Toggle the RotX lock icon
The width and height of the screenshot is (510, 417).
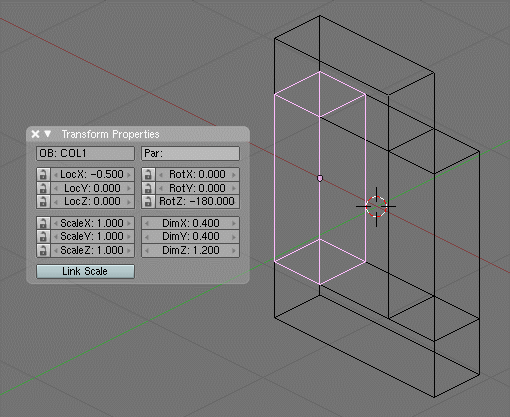148,174
